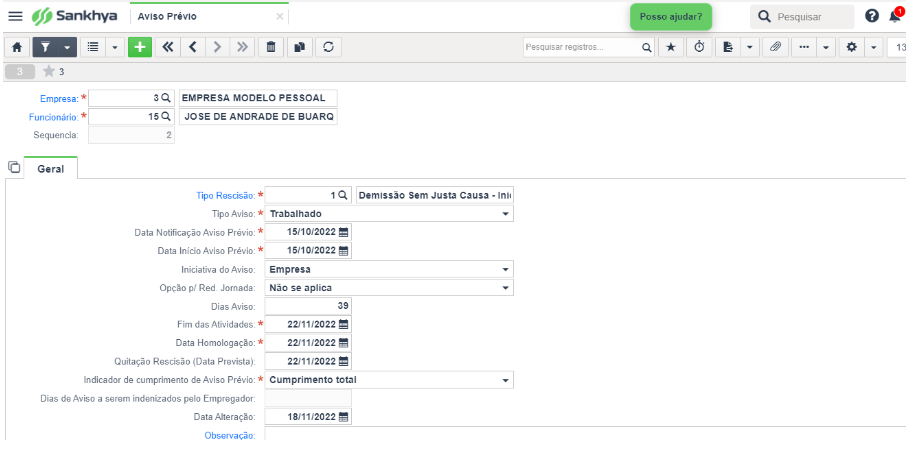Duplicate record with copy icon
The image size is (922, 465).
tap(300, 47)
